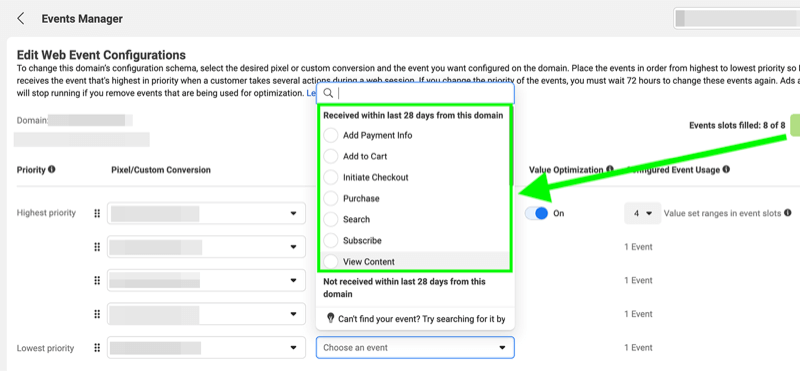
Task: Click the Can't find your event hint text
Action: 421,319
